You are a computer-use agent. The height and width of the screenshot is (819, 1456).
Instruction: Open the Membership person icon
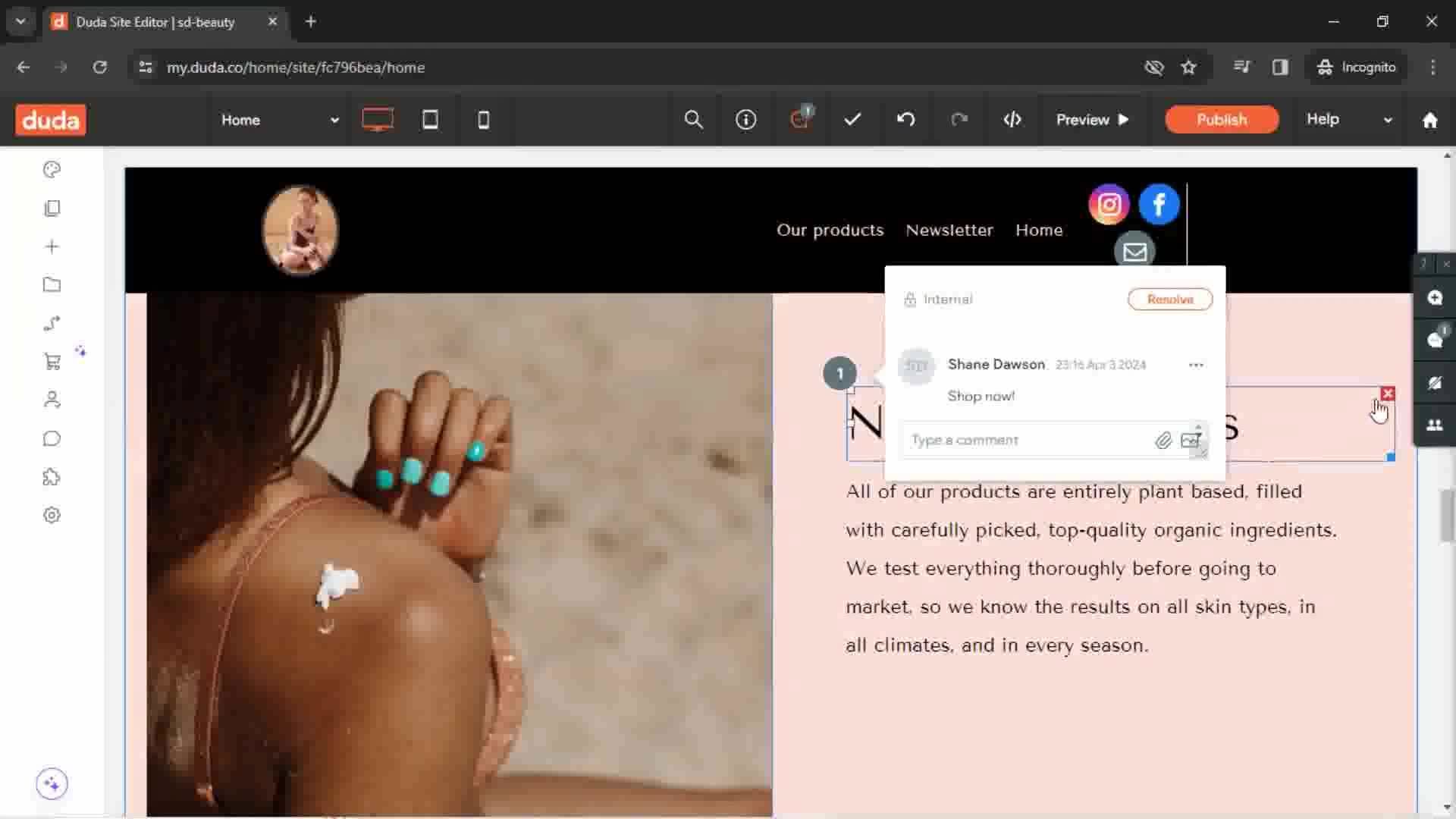point(52,400)
